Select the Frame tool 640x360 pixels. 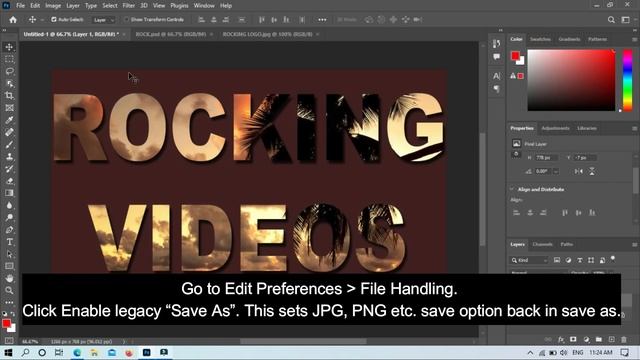(x=9, y=108)
